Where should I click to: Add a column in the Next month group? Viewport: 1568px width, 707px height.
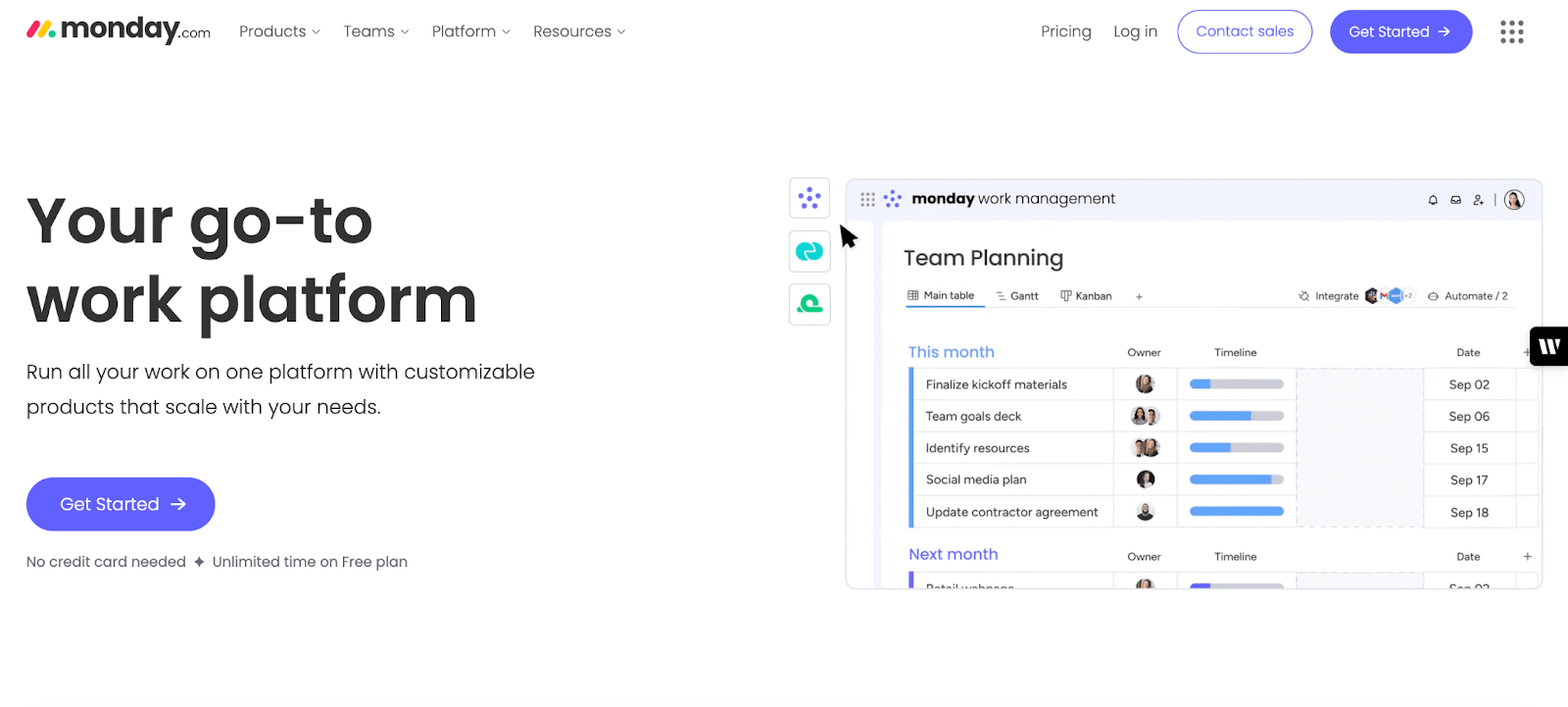(x=1527, y=556)
